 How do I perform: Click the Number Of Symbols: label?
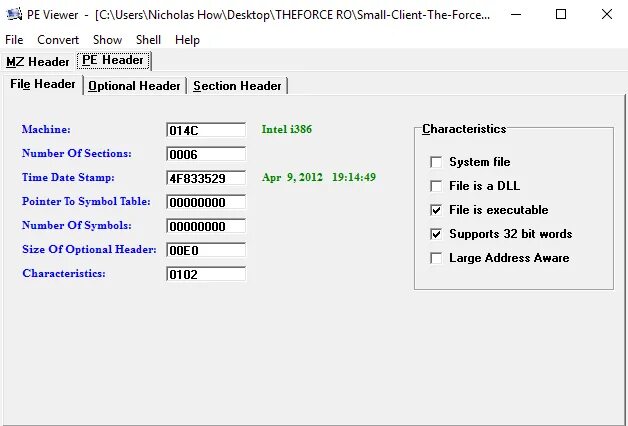click(76, 225)
